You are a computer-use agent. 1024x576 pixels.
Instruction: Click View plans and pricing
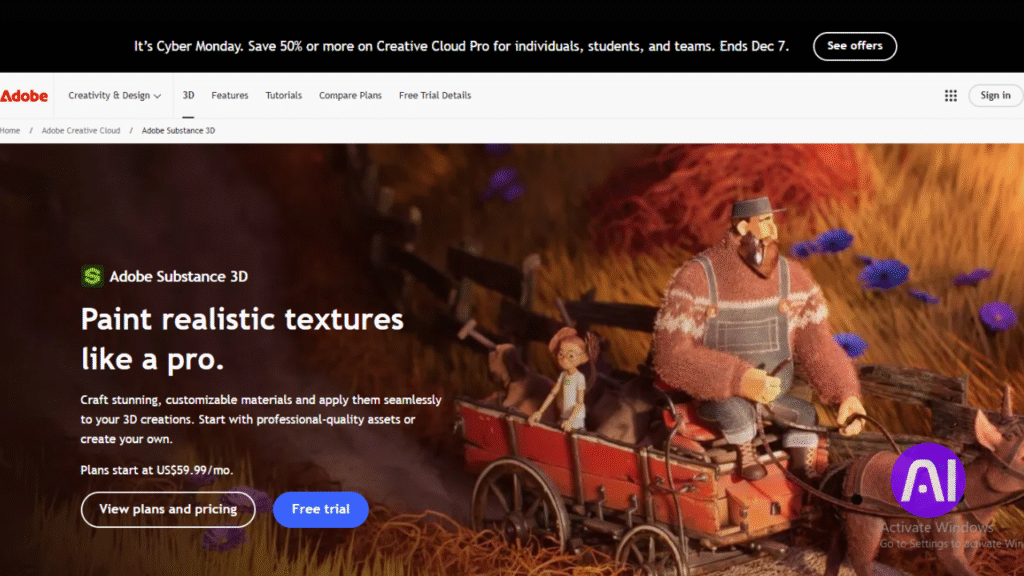click(x=168, y=509)
